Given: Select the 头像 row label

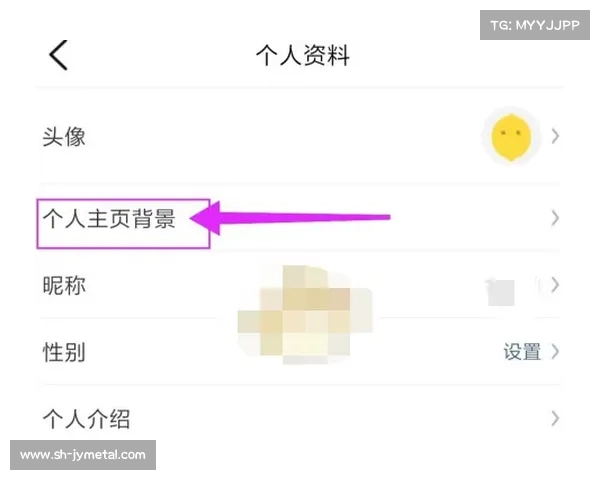Looking at the screenshot, I should click(x=64, y=137).
